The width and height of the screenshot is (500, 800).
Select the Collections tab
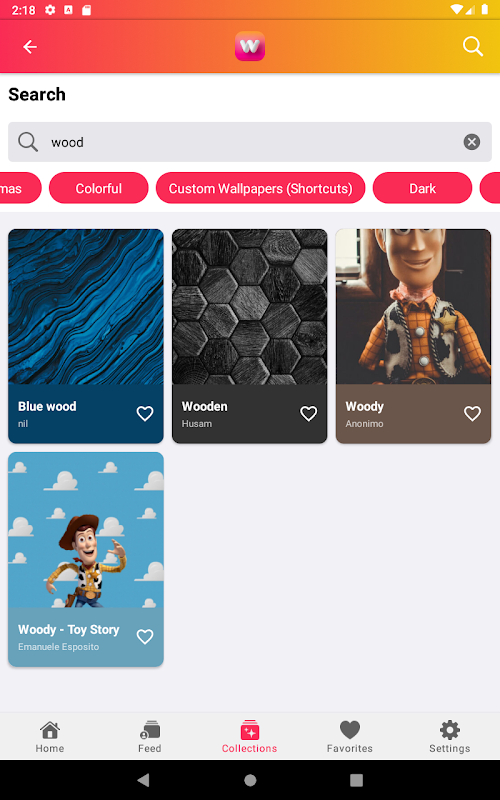click(249, 737)
